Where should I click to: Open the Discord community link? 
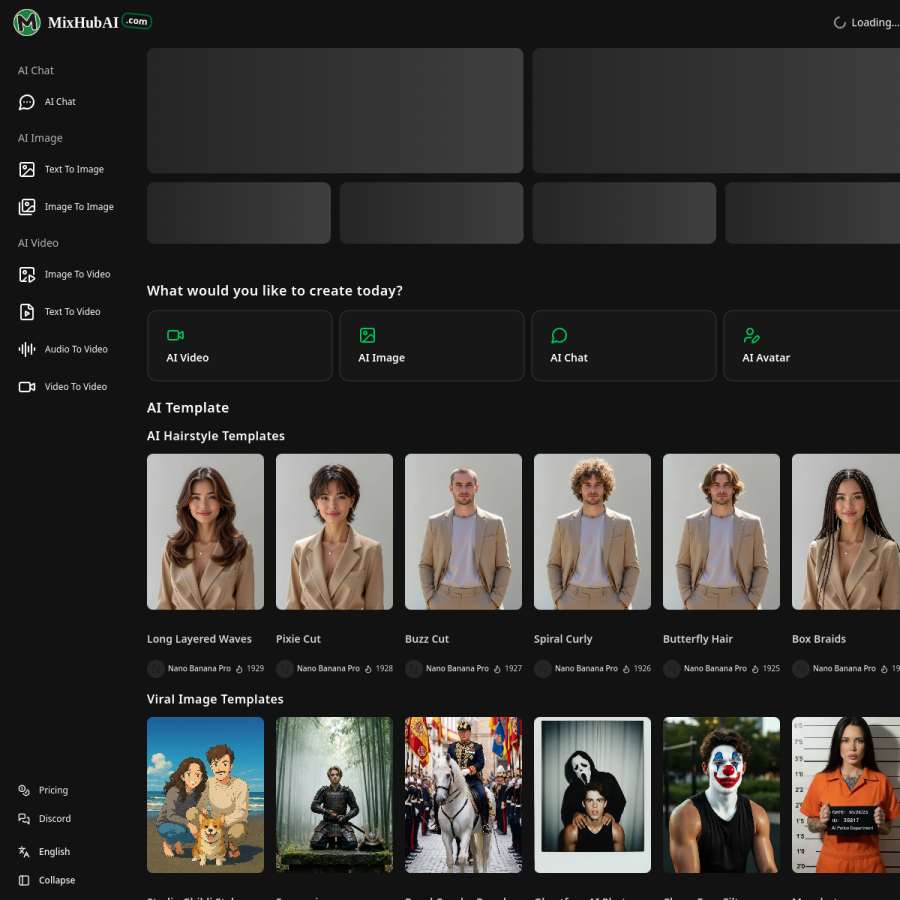coord(45,818)
